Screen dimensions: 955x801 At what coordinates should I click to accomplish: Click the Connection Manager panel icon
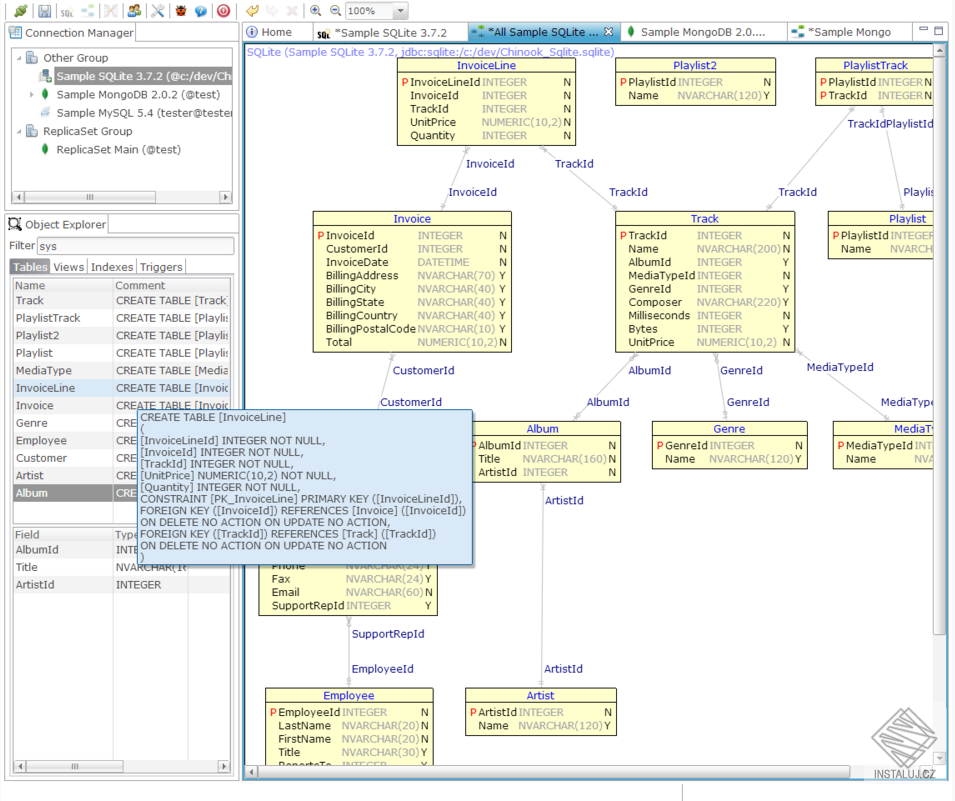pos(15,32)
